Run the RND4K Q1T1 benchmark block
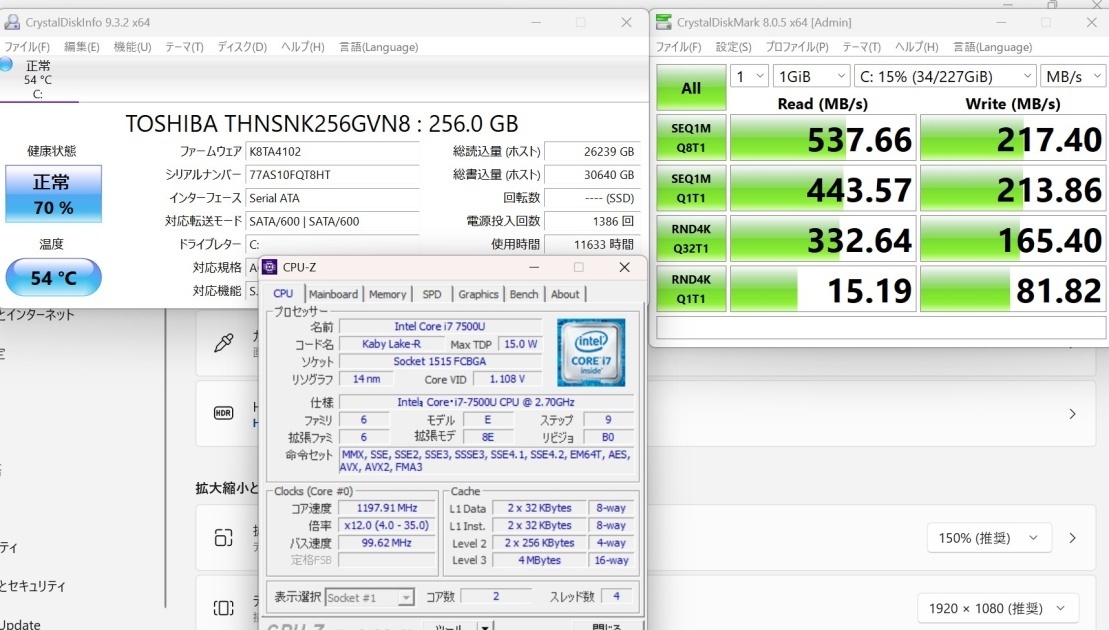Screen dimensions: 1109x630 691,288
